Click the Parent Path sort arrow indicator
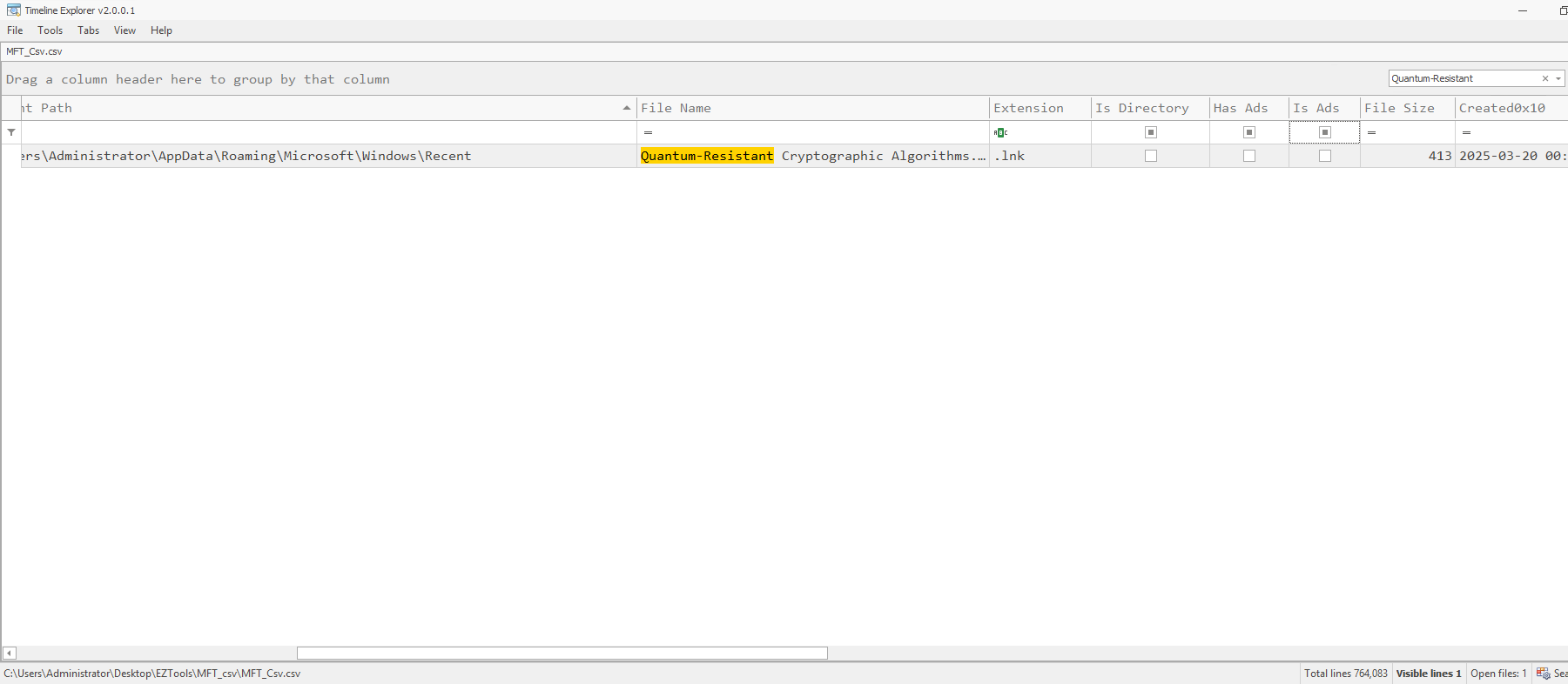The height and width of the screenshot is (684, 1568). (x=626, y=108)
